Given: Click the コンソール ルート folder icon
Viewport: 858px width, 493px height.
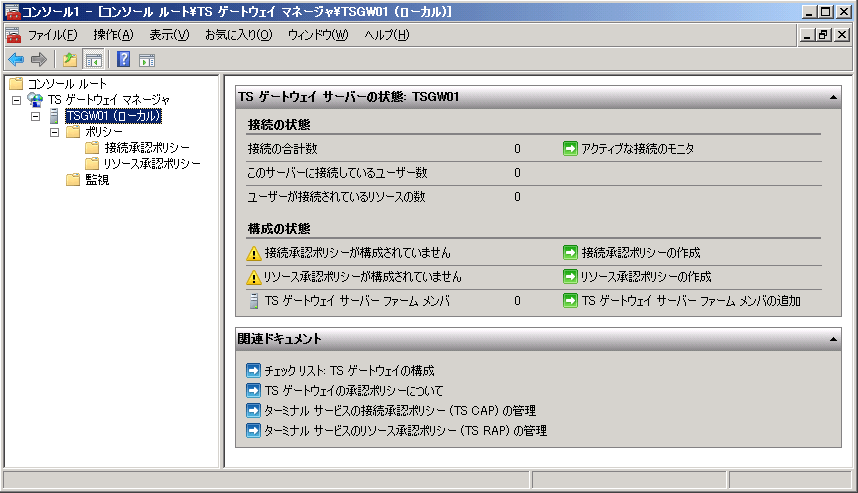Looking at the screenshot, I should tap(16, 84).
